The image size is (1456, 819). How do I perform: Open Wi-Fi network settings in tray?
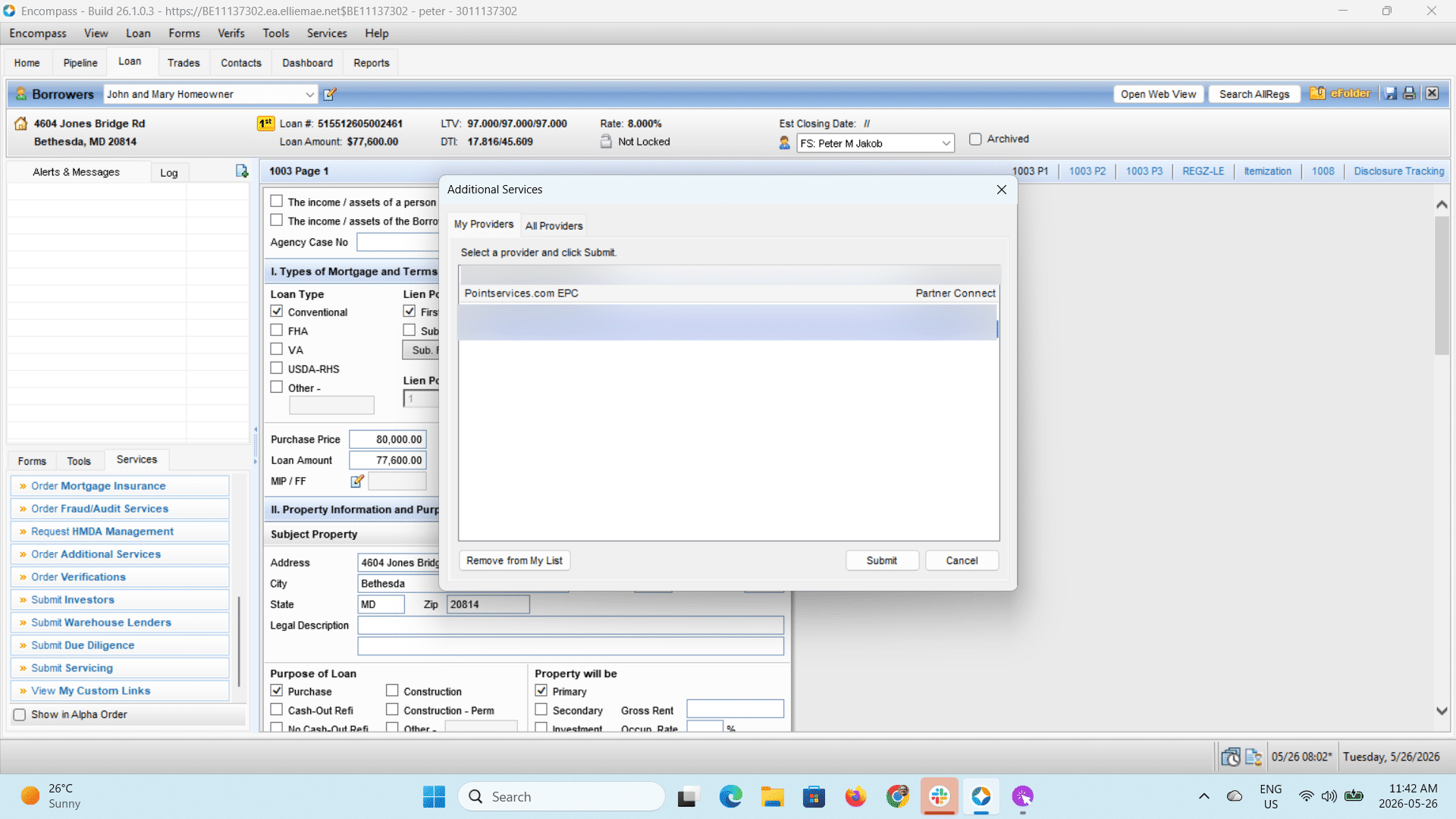click(1306, 796)
